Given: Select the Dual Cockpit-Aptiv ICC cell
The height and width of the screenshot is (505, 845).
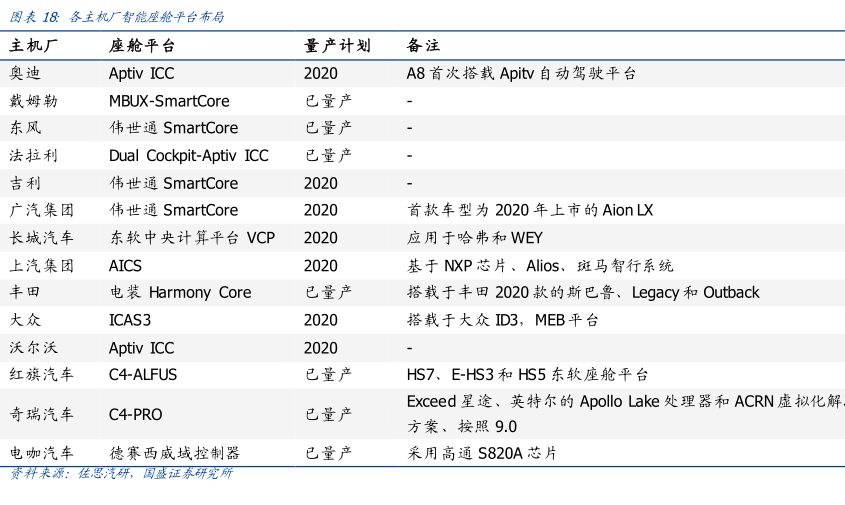Looking at the screenshot, I should [188, 156].
